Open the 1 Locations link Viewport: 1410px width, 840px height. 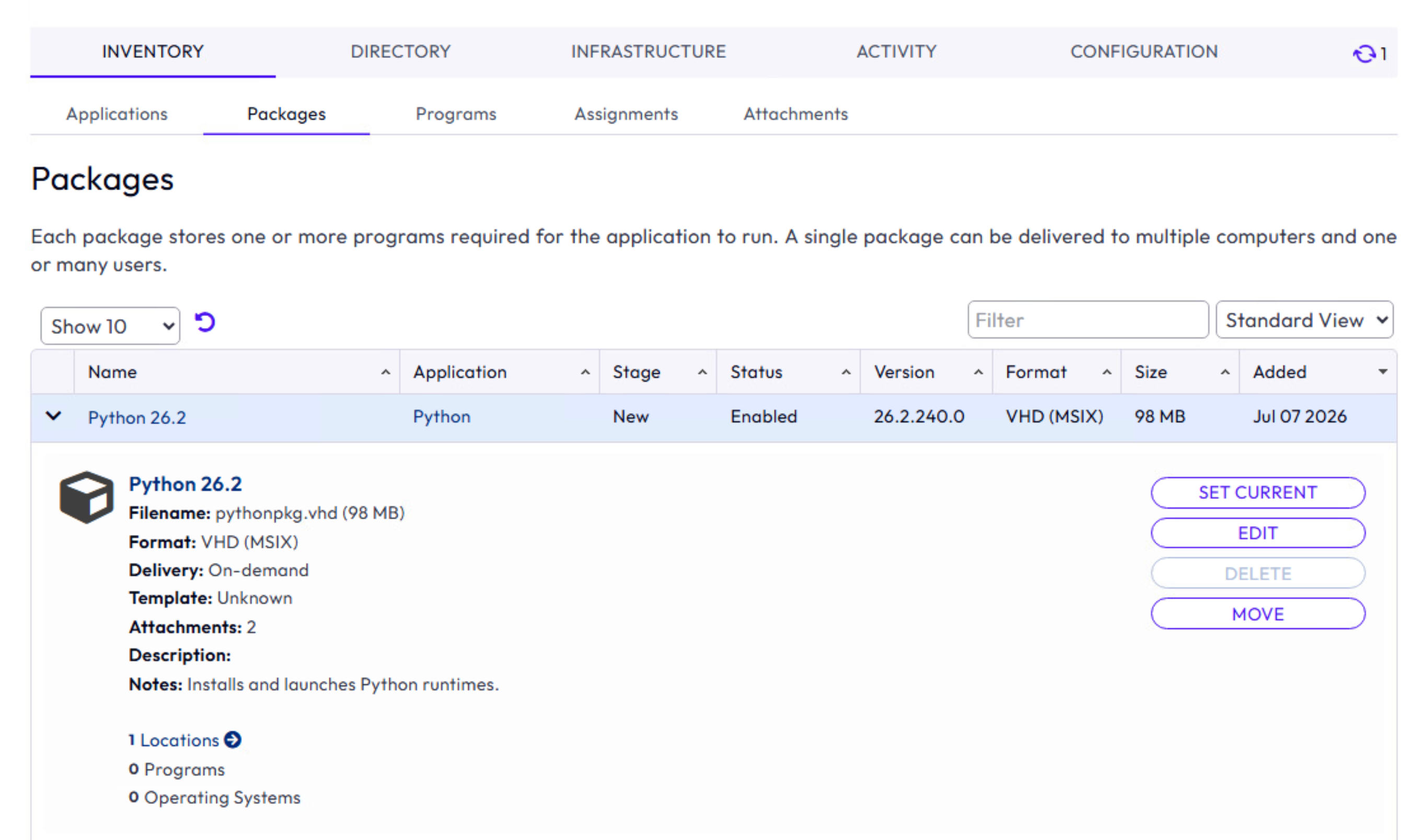point(174,740)
